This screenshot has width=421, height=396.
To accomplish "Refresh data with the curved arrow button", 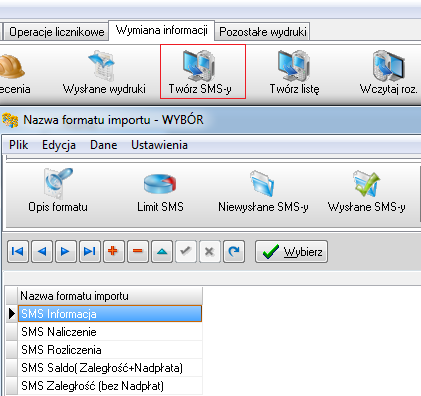I will pyautogui.click(x=234, y=251).
